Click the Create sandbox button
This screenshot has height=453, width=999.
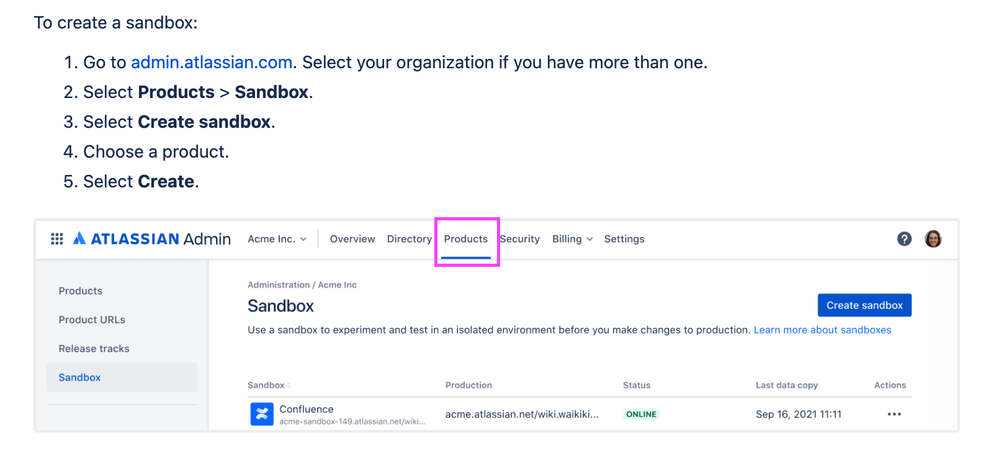pyautogui.click(x=865, y=305)
